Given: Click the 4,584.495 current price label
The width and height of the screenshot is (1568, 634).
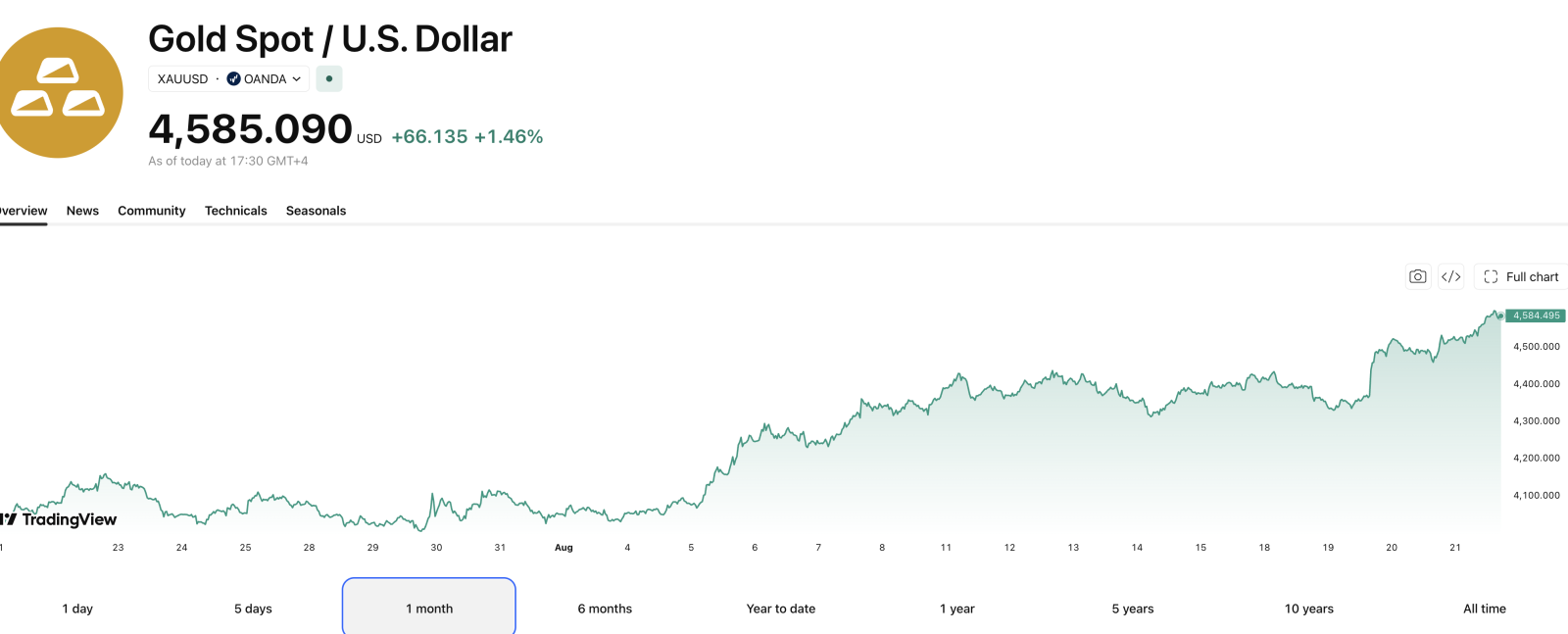Looking at the screenshot, I should click(1536, 316).
